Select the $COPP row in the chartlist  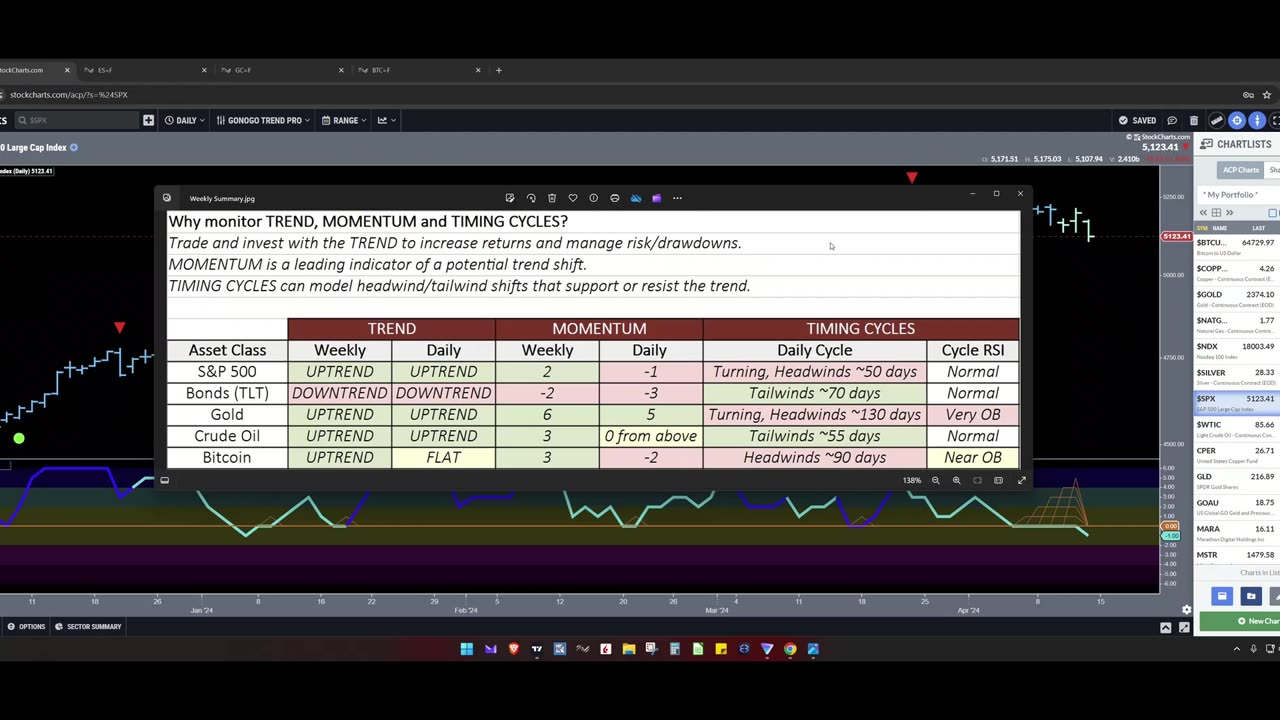[x=1237, y=272]
